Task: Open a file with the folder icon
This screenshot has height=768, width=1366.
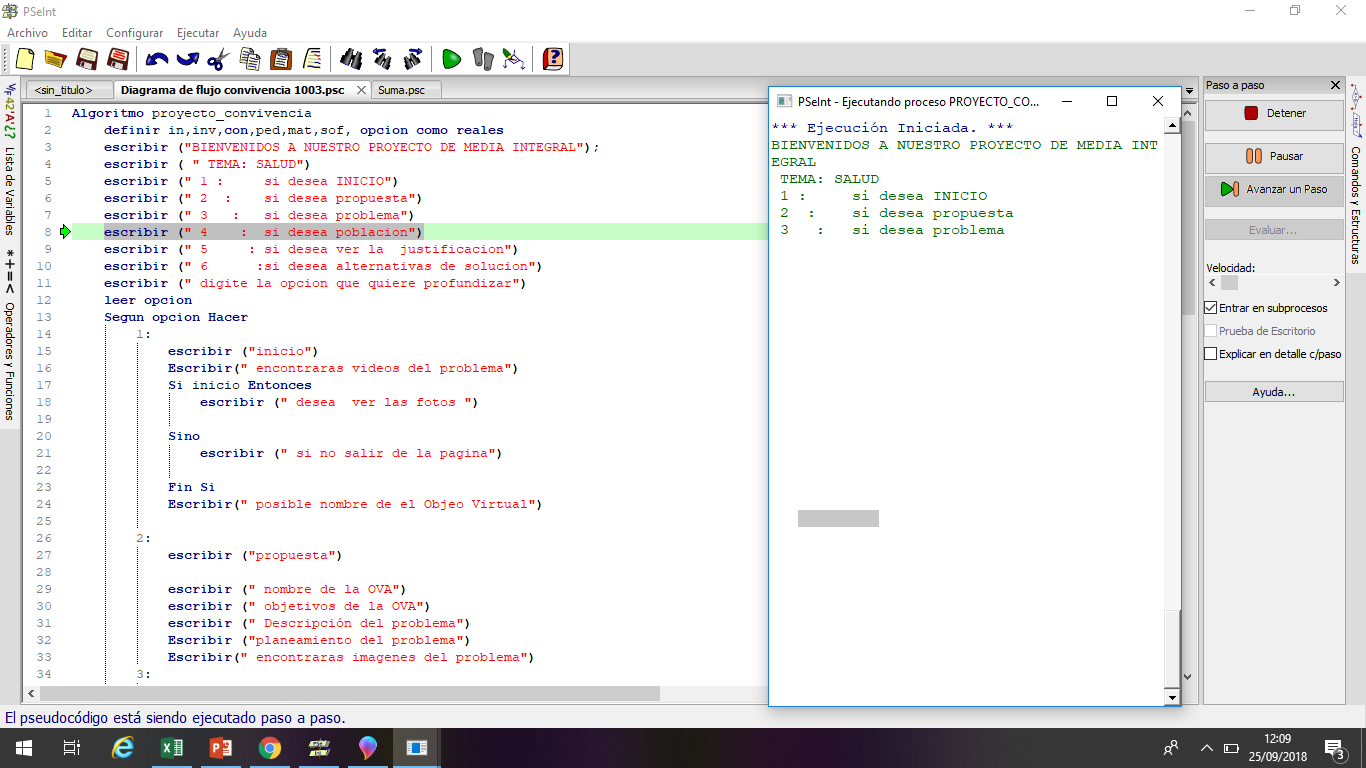Action: coord(55,59)
